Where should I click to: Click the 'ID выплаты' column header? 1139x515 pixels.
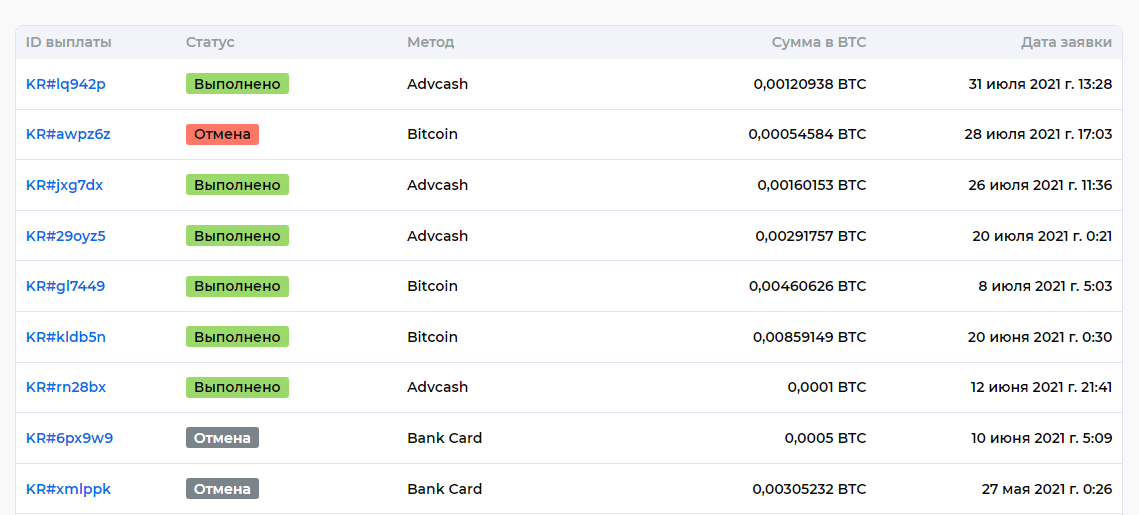tap(69, 42)
